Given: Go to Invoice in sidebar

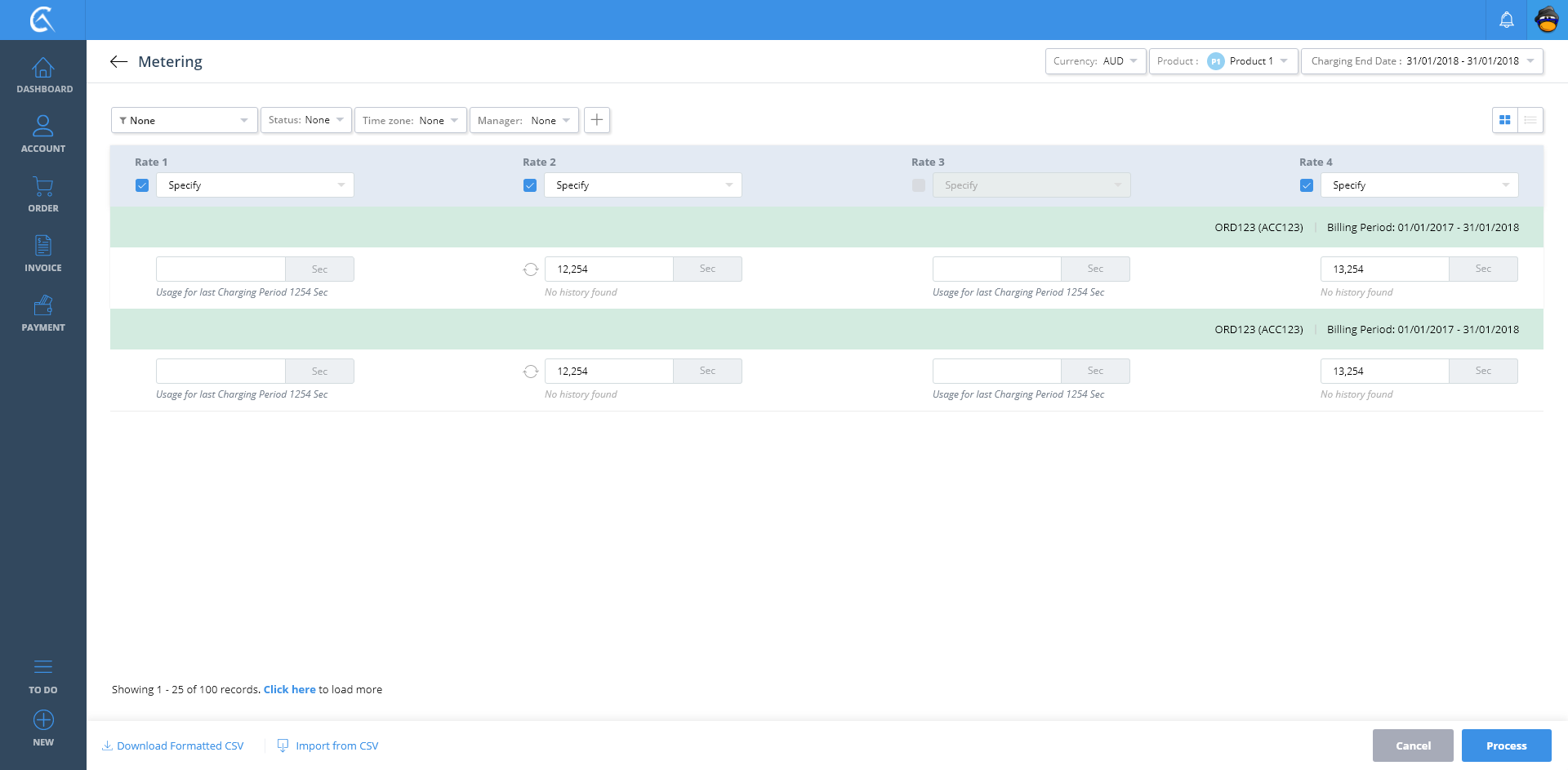Looking at the screenshot, I should [43, 253].
